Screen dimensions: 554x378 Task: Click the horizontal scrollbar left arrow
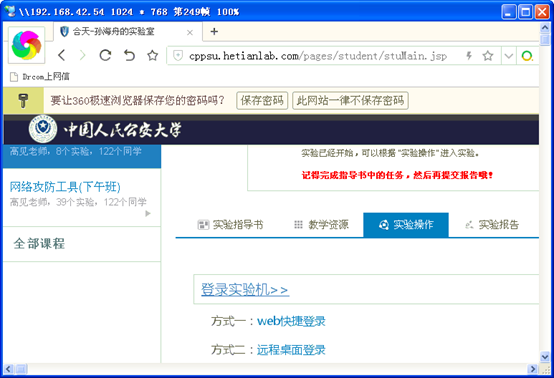8,369
